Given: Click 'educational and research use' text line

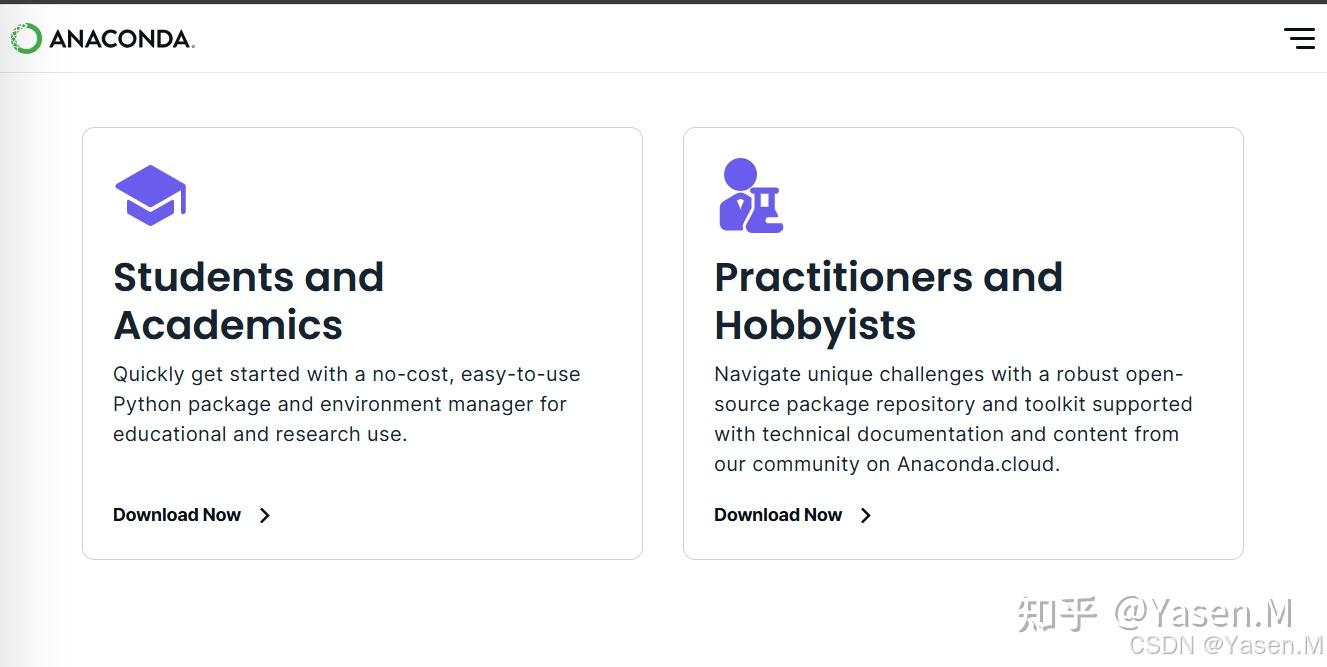Looking at the screenshot, I should tap(260, 434).
